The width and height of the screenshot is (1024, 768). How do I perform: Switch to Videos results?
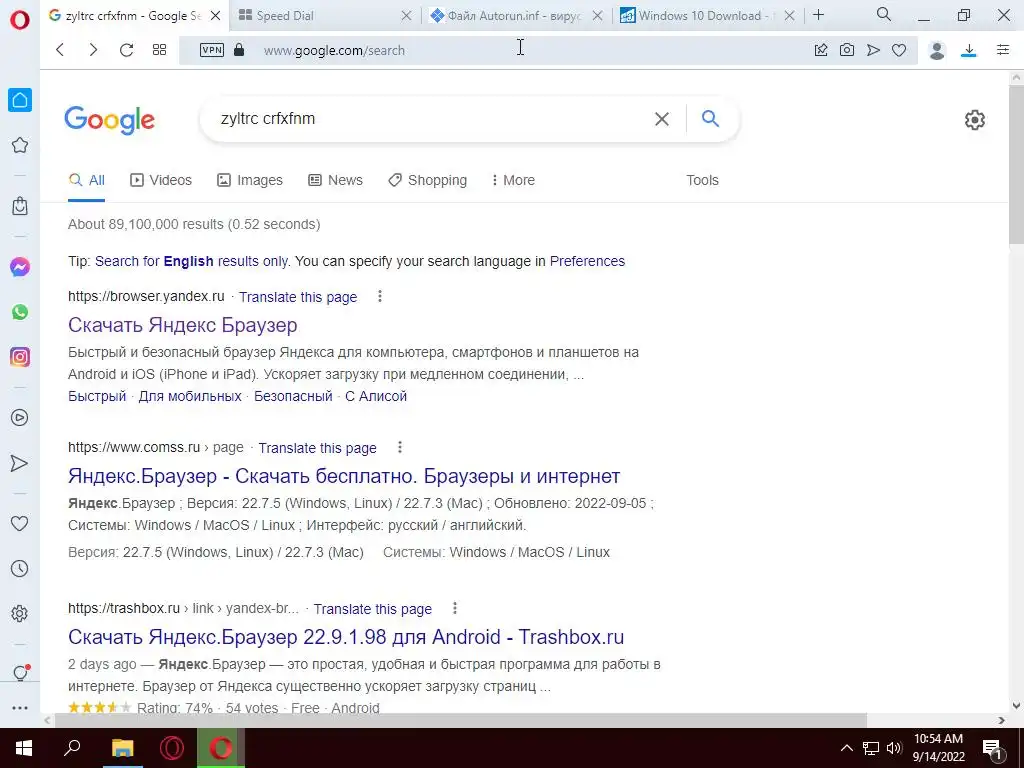pos(161,180)
